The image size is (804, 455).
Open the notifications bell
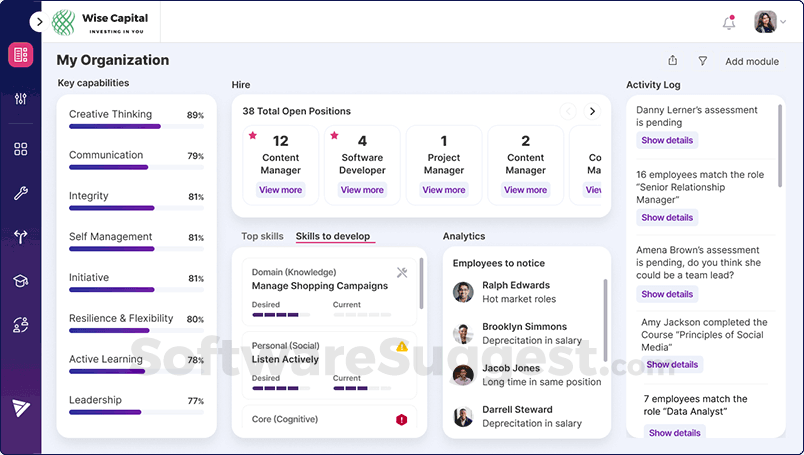point(728,22)
